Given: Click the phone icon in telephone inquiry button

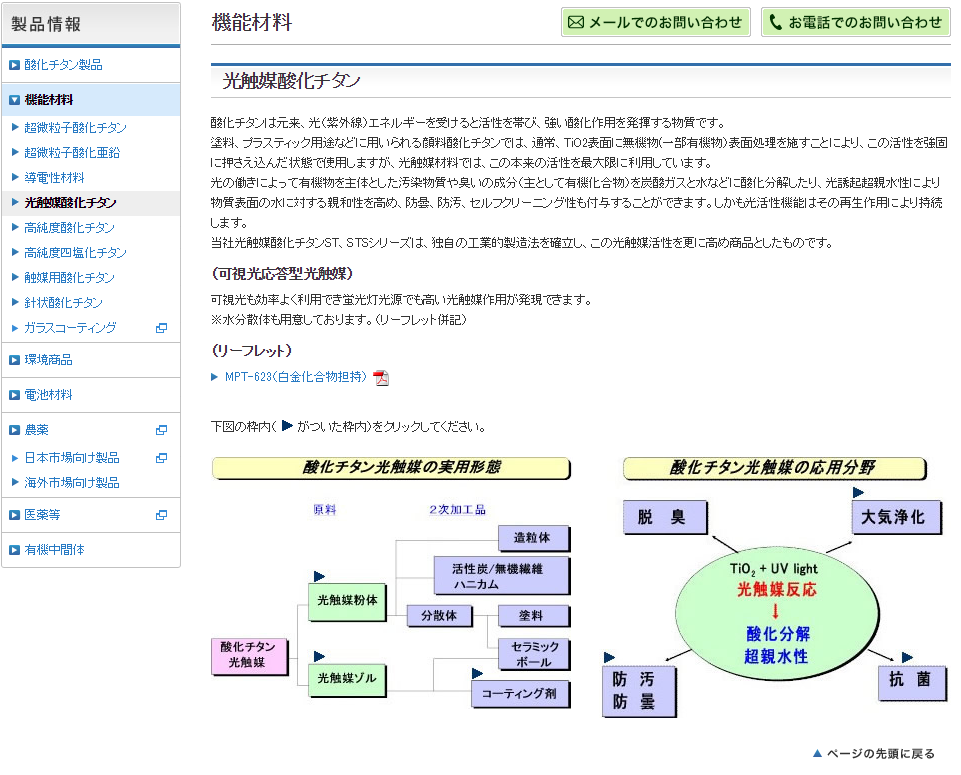Looking at the screenshot, I should click(775, 23).
